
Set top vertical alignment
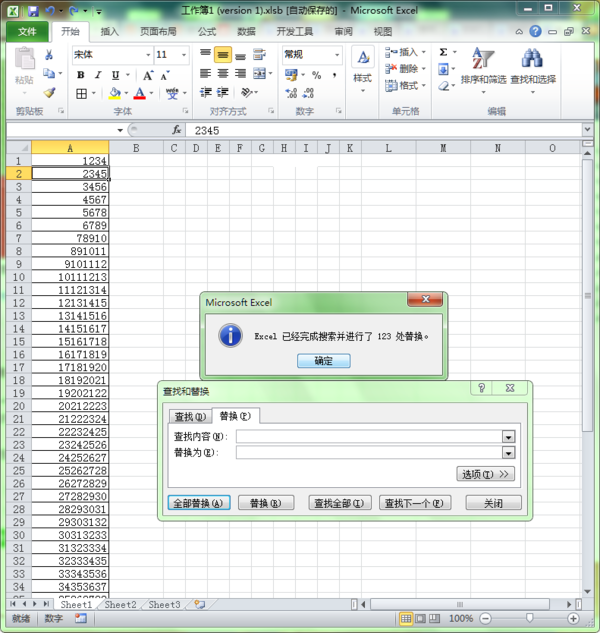pyautogui.click(x=206, y=55)
